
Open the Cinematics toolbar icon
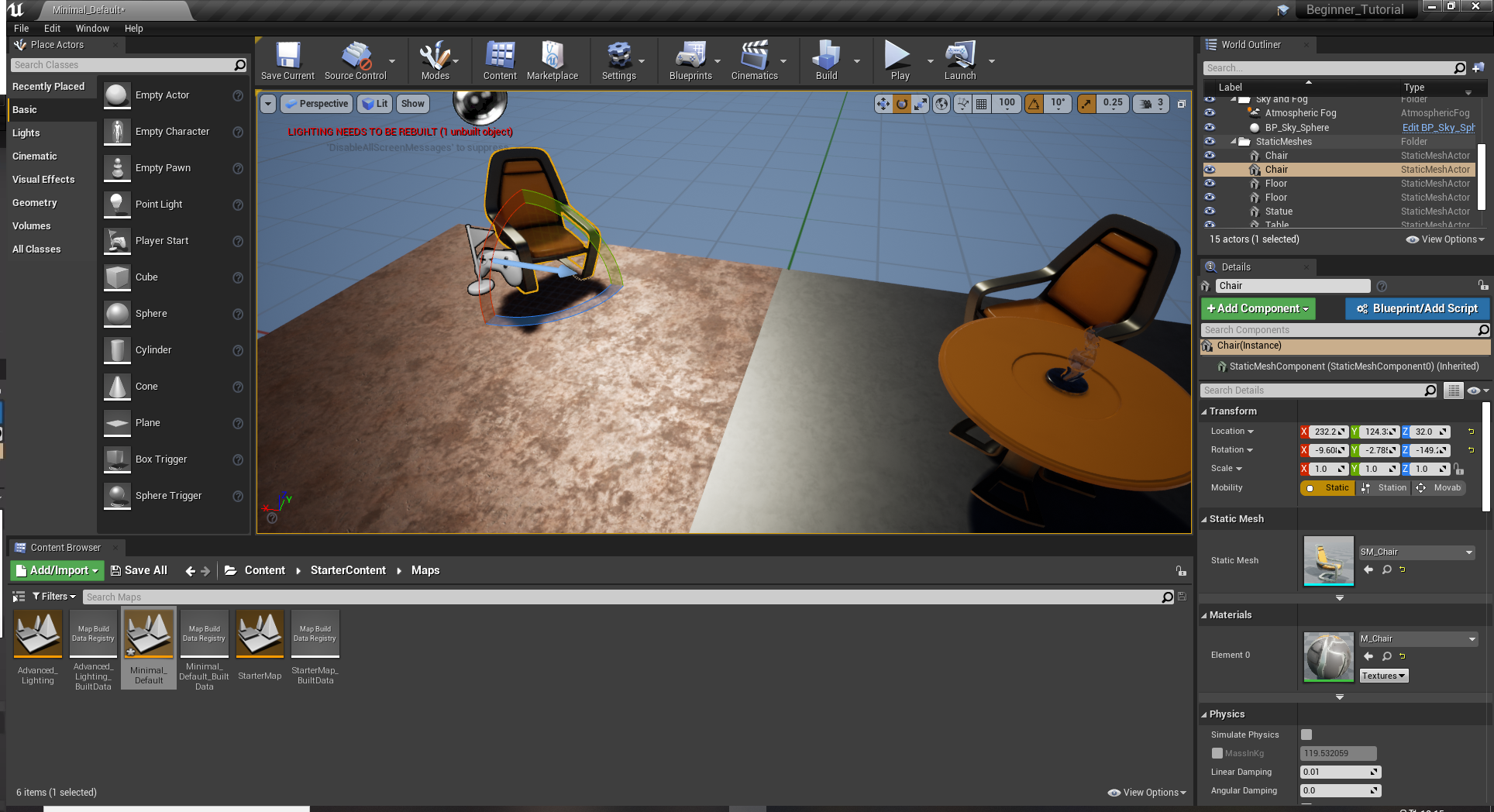tap(754, 60)
